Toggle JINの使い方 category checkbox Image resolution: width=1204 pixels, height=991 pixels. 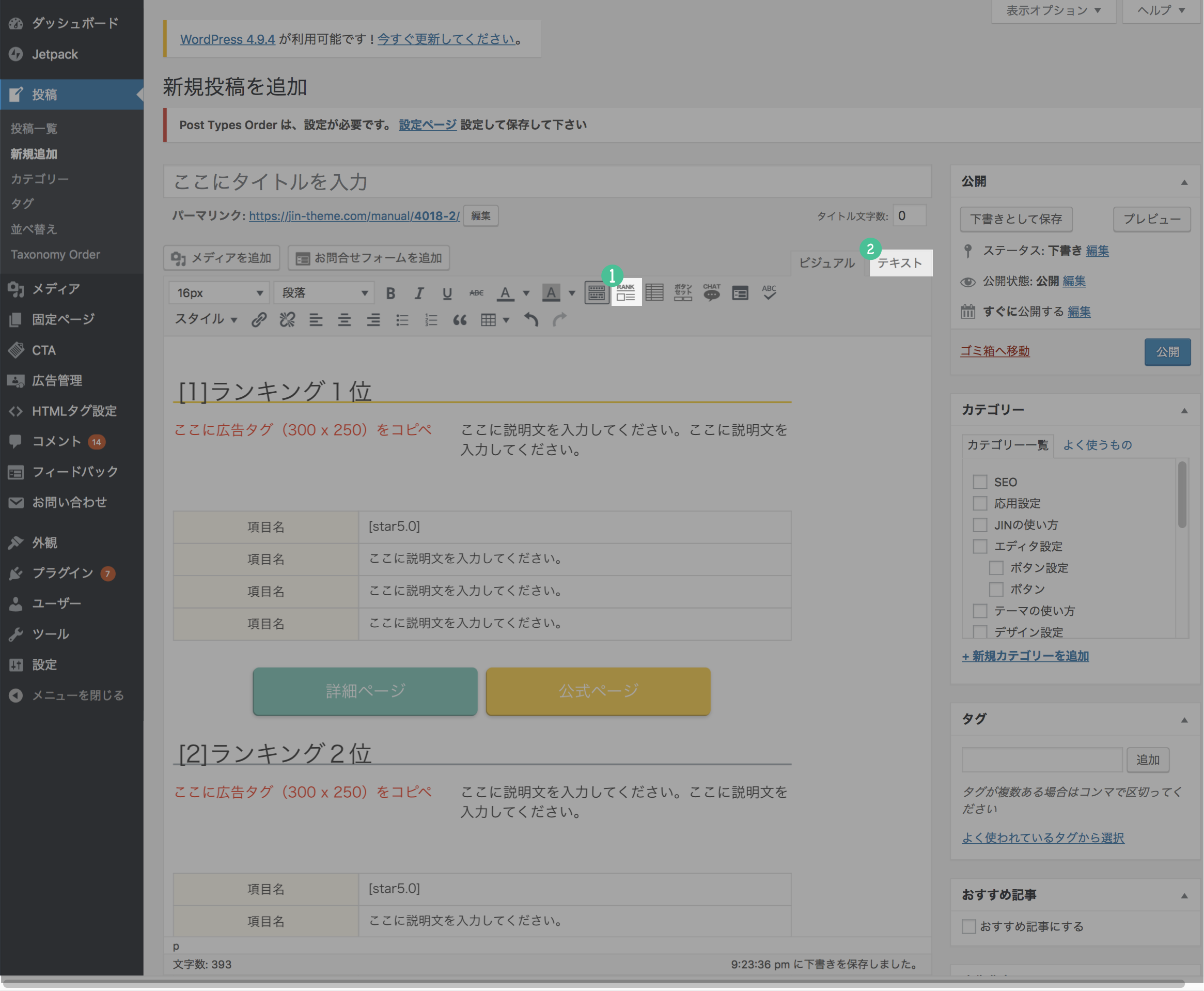(979, 524)
